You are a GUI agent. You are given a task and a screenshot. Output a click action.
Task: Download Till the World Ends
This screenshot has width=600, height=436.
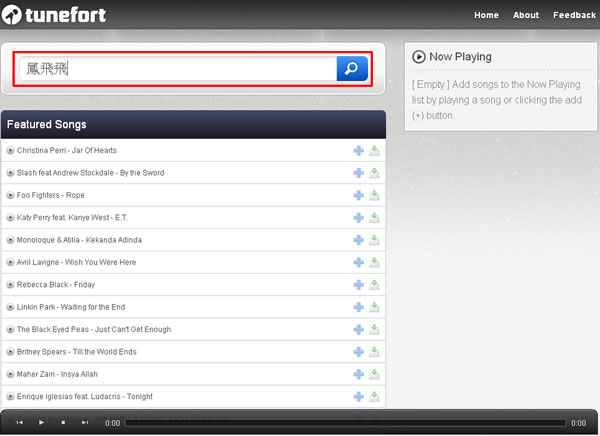374,352
